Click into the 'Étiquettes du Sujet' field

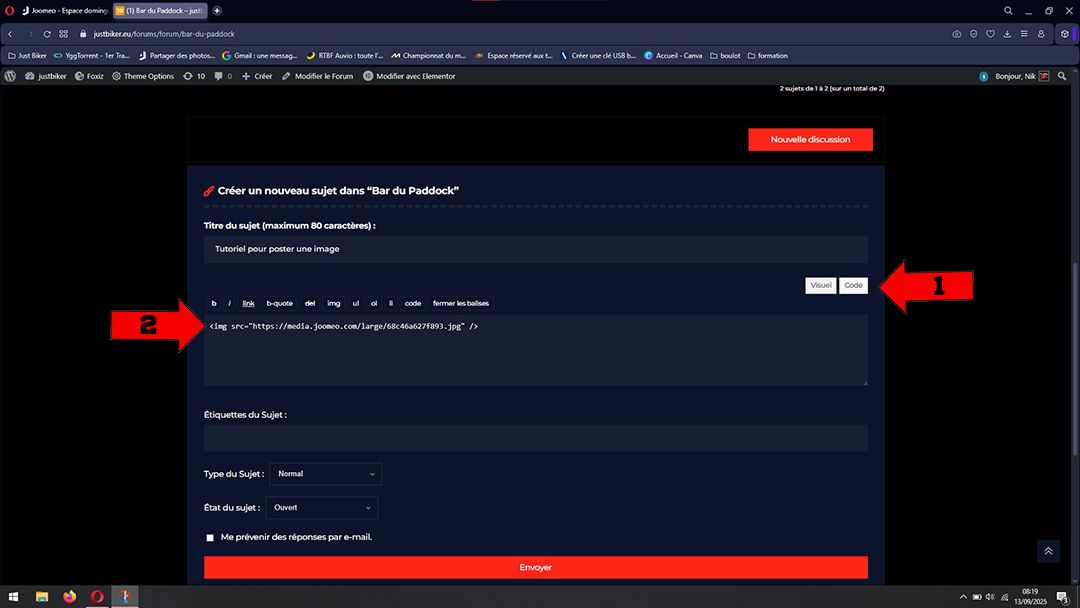click(x=535, y=438)
